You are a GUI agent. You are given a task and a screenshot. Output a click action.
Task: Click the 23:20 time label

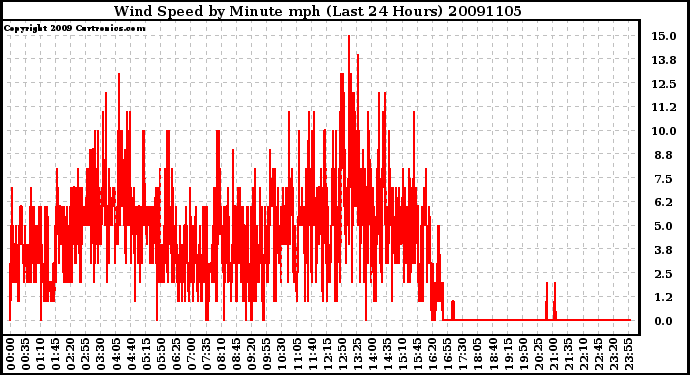pos(613,354)
